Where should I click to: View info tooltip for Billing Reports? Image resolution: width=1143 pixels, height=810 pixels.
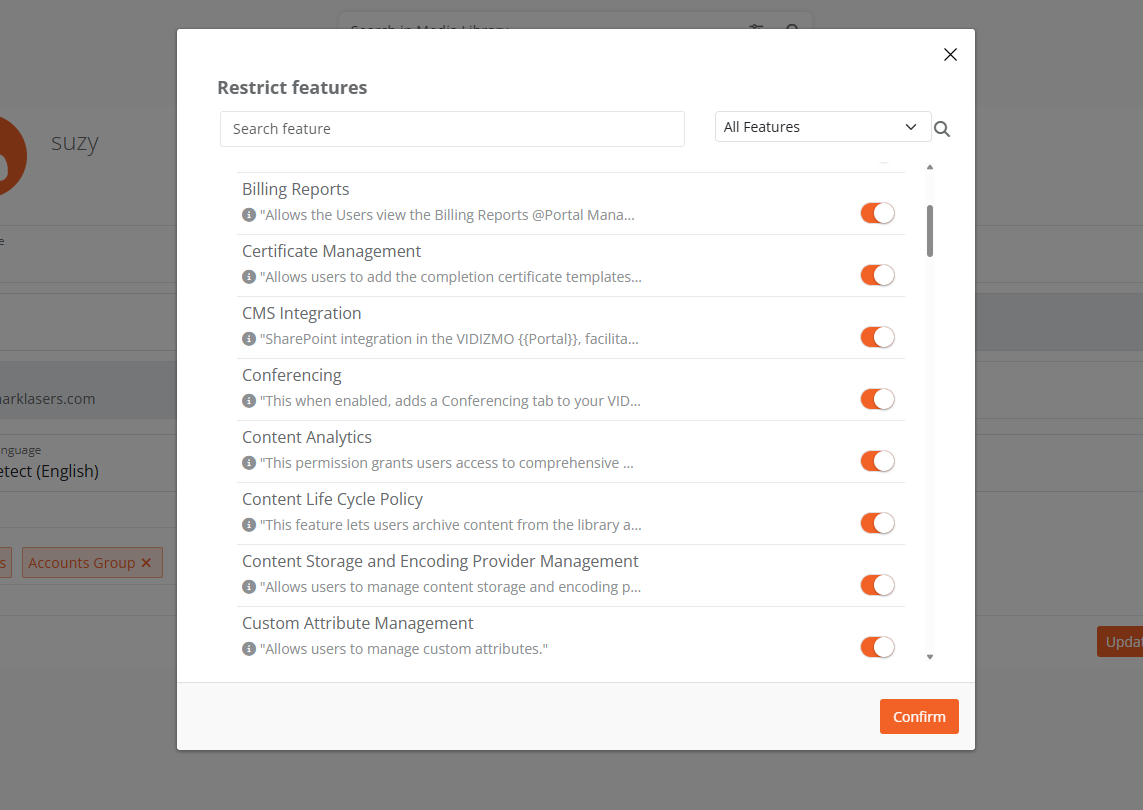(x=247, y=214)
